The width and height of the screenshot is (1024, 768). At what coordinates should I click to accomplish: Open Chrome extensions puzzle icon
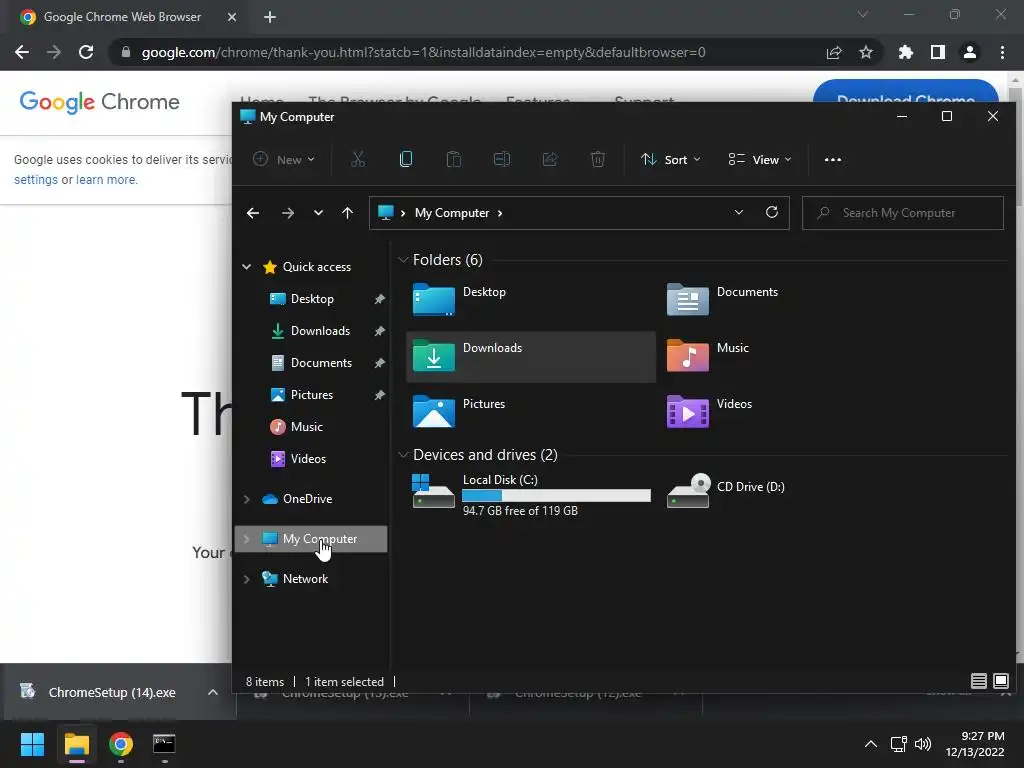(x=906, y=52)
